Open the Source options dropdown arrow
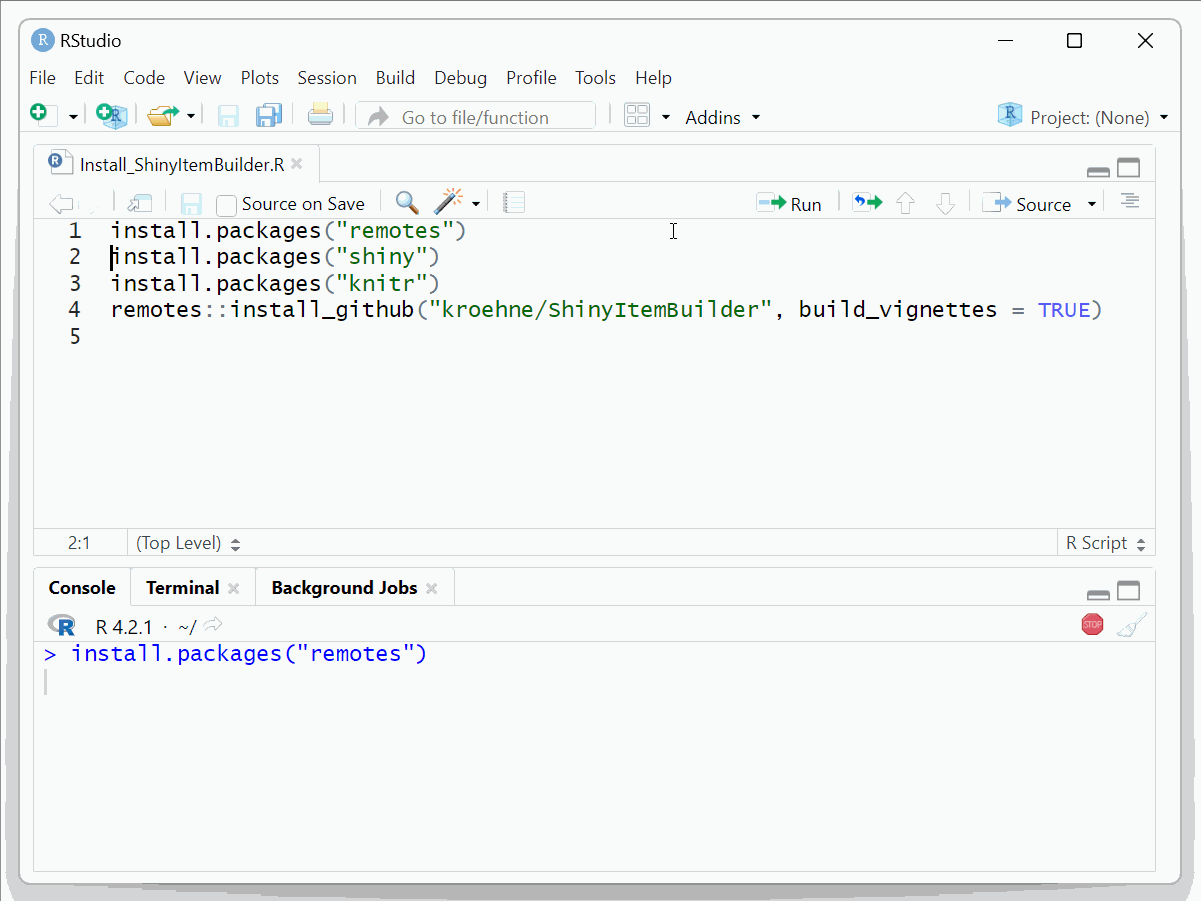Viewport: 1201px width, 901px height. (x=1092, y=204)
